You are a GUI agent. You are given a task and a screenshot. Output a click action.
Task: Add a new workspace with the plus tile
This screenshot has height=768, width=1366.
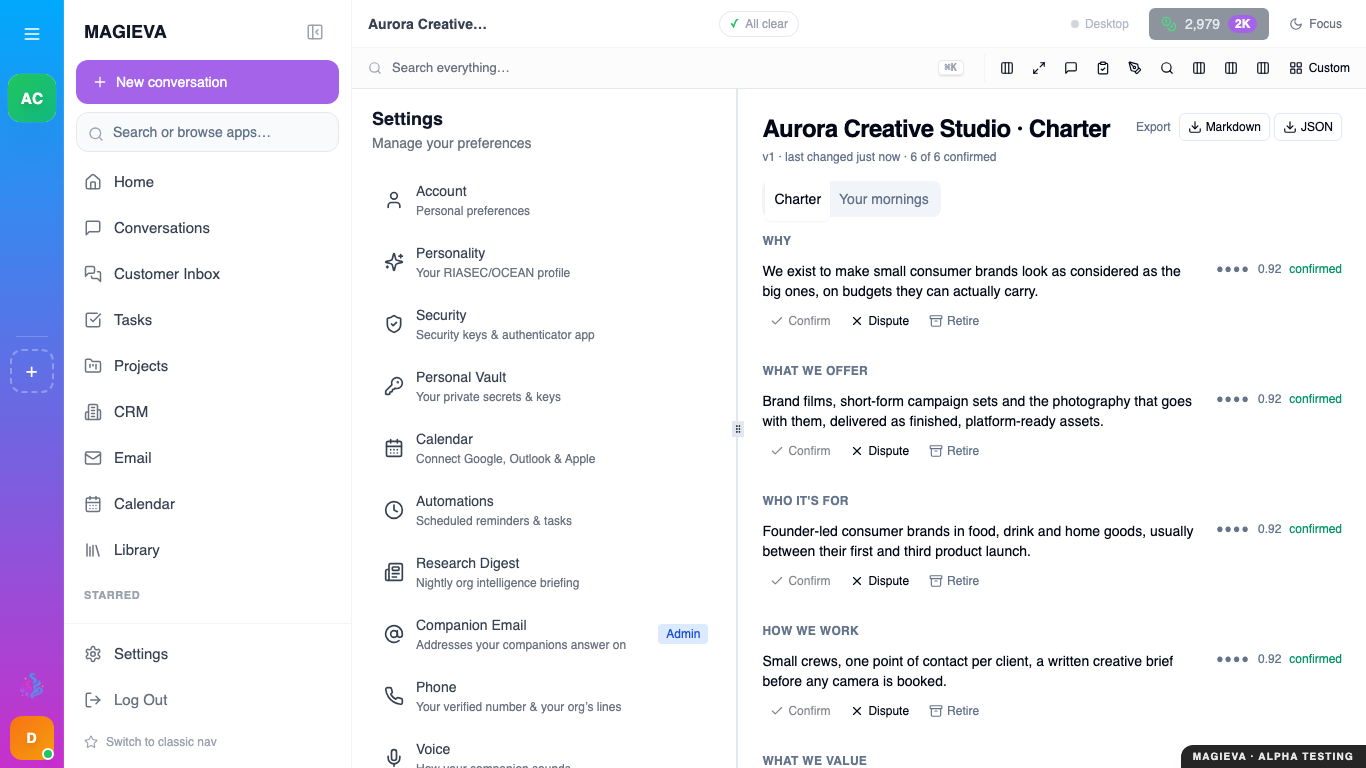[x=32, y=371]
